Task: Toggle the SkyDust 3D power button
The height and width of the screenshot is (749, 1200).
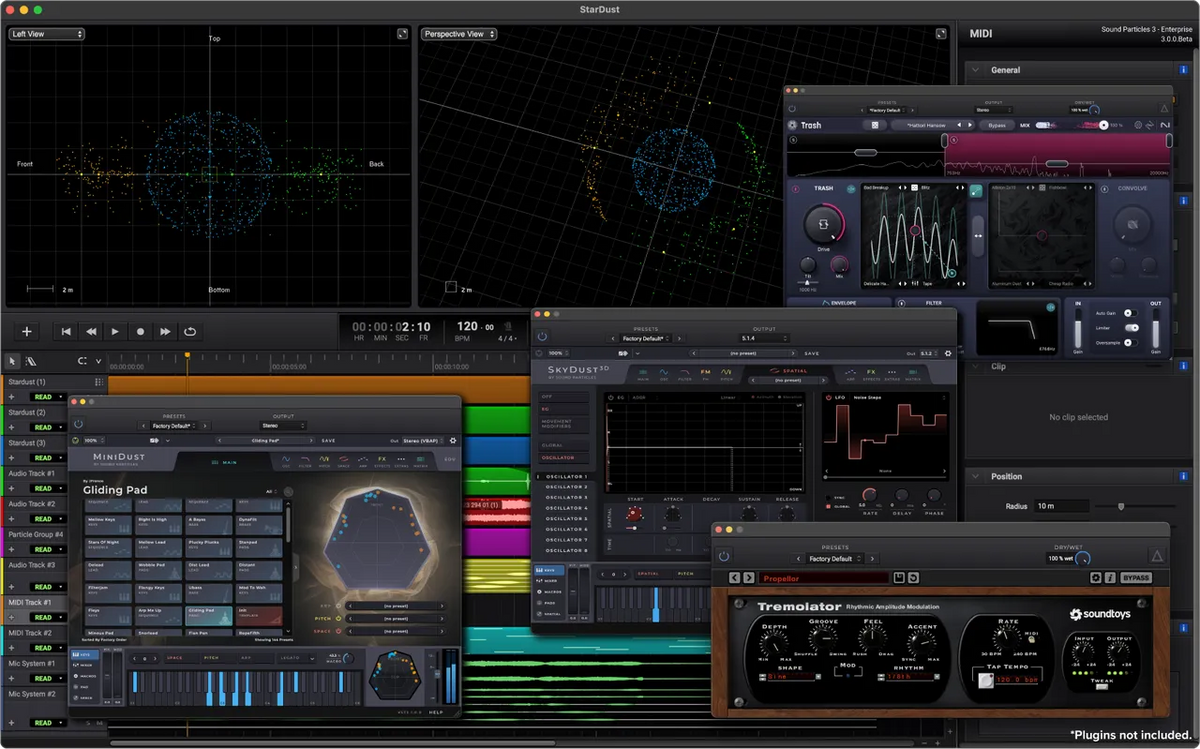Action: coord(541,336)
